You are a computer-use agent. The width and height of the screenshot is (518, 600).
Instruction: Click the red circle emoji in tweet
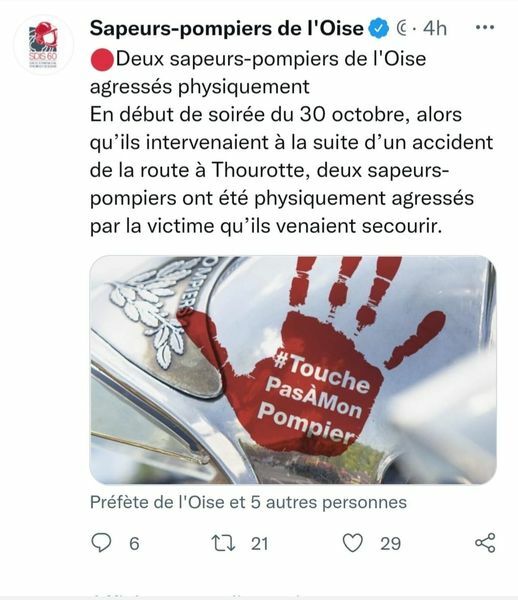[x=102, y=60]
